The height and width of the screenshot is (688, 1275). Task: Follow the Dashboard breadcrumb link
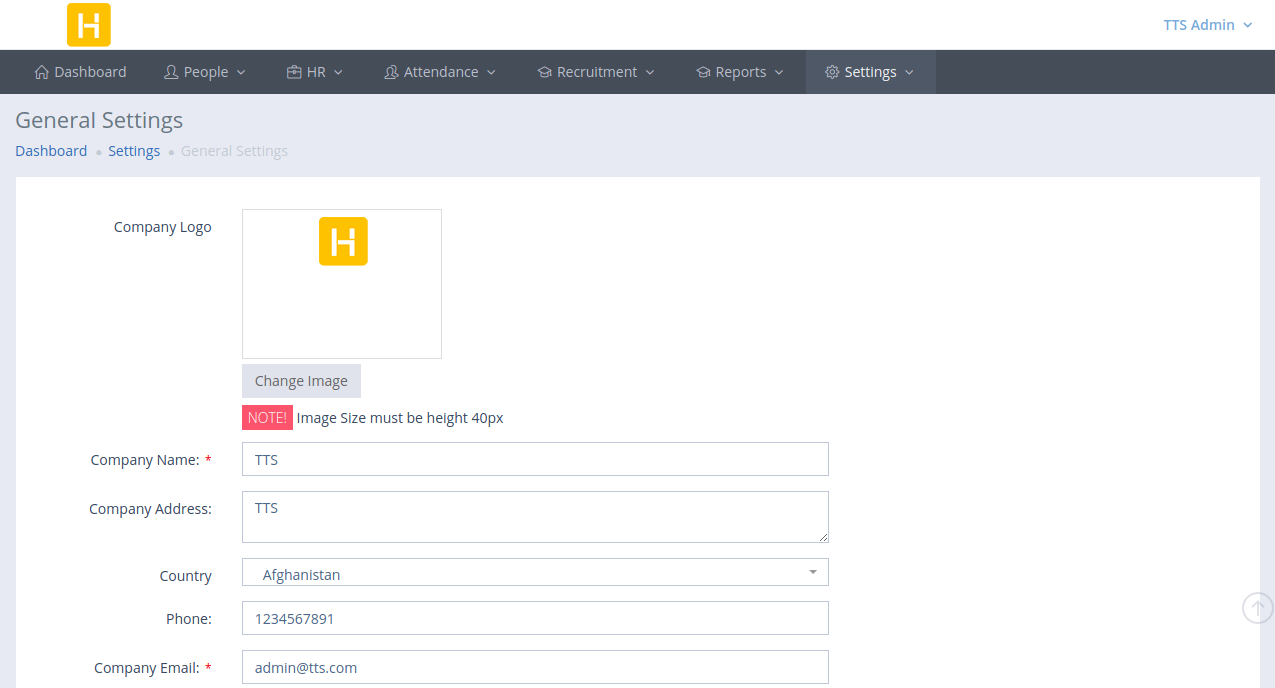pos(51,151)
